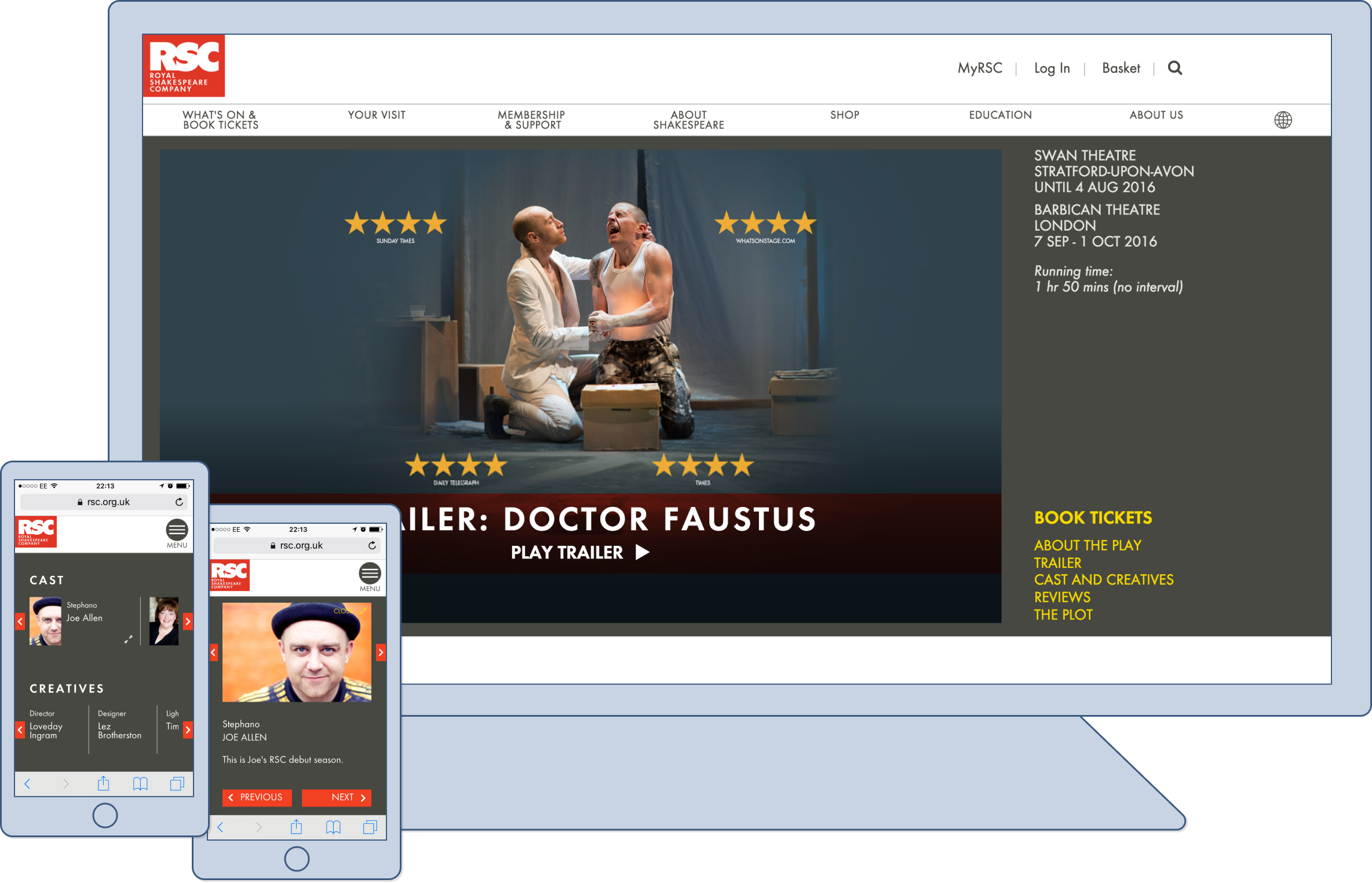Open What's On & Book Tickets menu
1372x883 pixels.
[220, 120]
